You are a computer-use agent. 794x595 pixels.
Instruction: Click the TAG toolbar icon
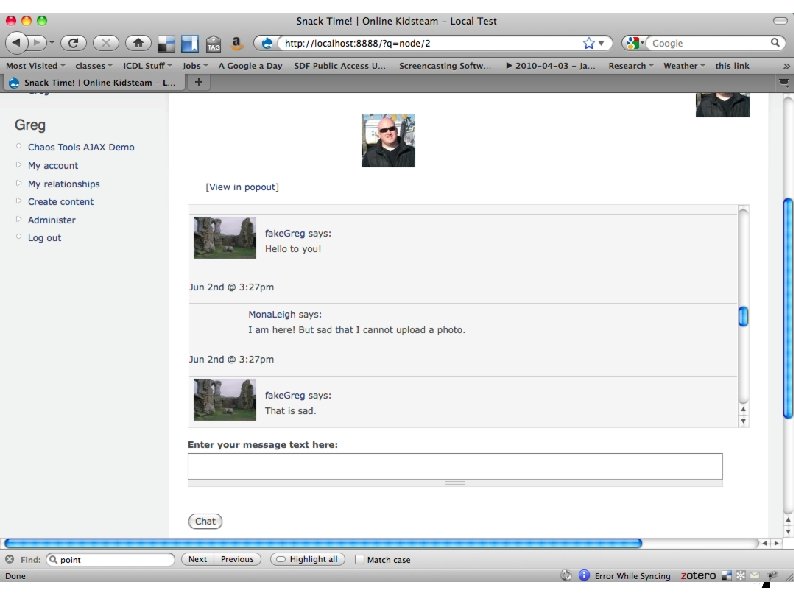pos(213,45)
